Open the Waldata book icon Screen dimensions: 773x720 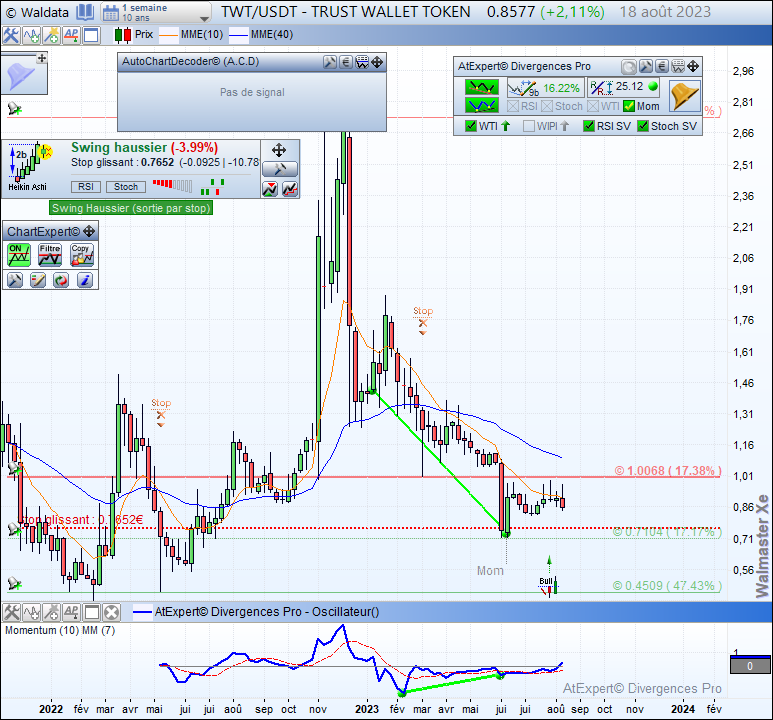tap(85, 12)
